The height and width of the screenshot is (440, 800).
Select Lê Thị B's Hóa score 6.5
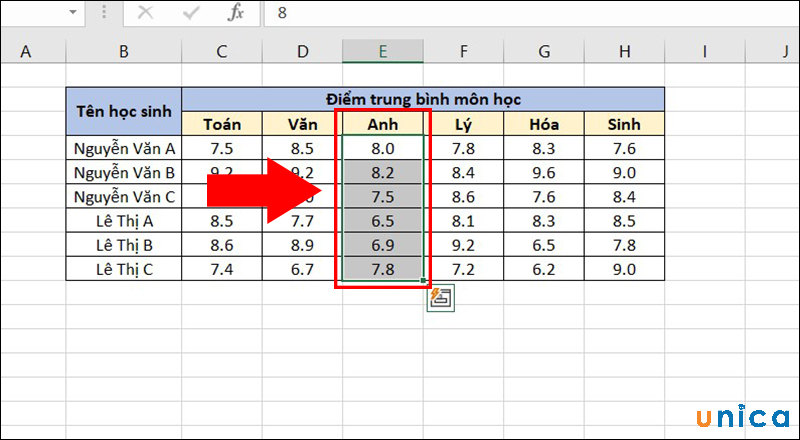[544, 245]
